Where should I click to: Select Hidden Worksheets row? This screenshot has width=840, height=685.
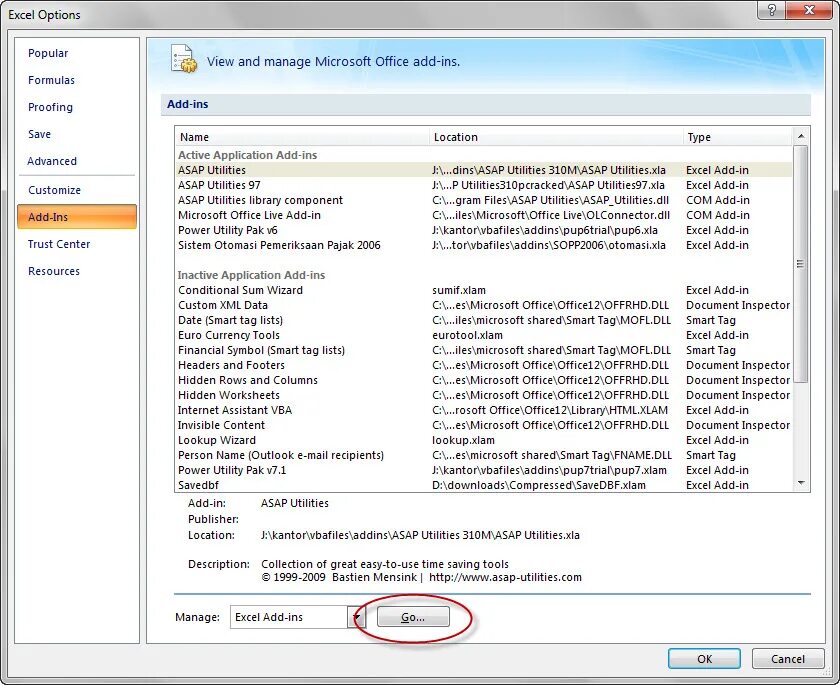(x=484, y=395)
